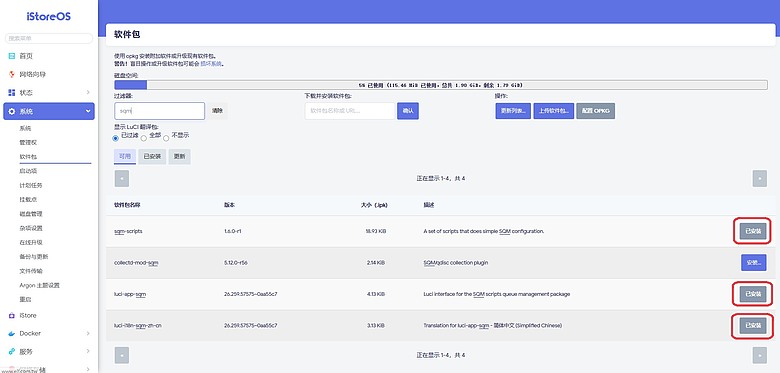This screenshot has width=780, height=373.
Task: Expand the 状态 menu chevron
Action: (88, 93)
